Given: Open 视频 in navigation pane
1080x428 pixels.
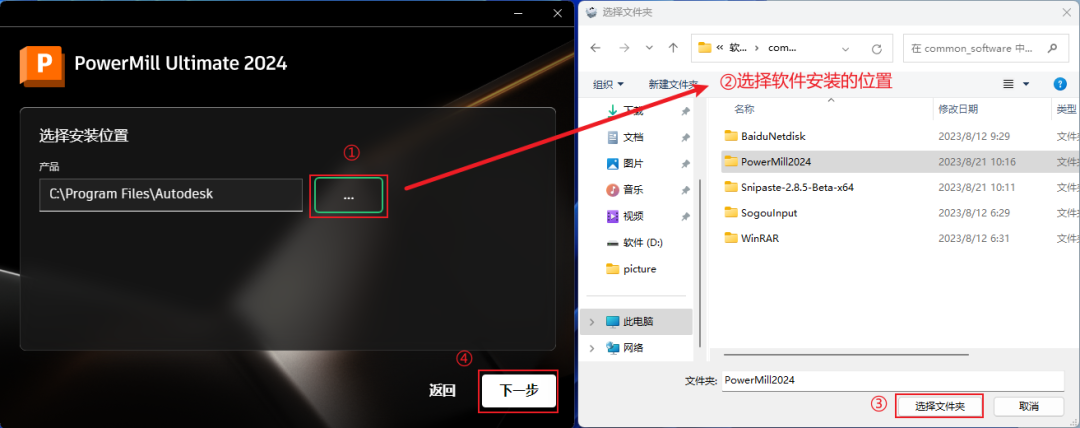Looking at the screenshot, I should click(633, 216).
